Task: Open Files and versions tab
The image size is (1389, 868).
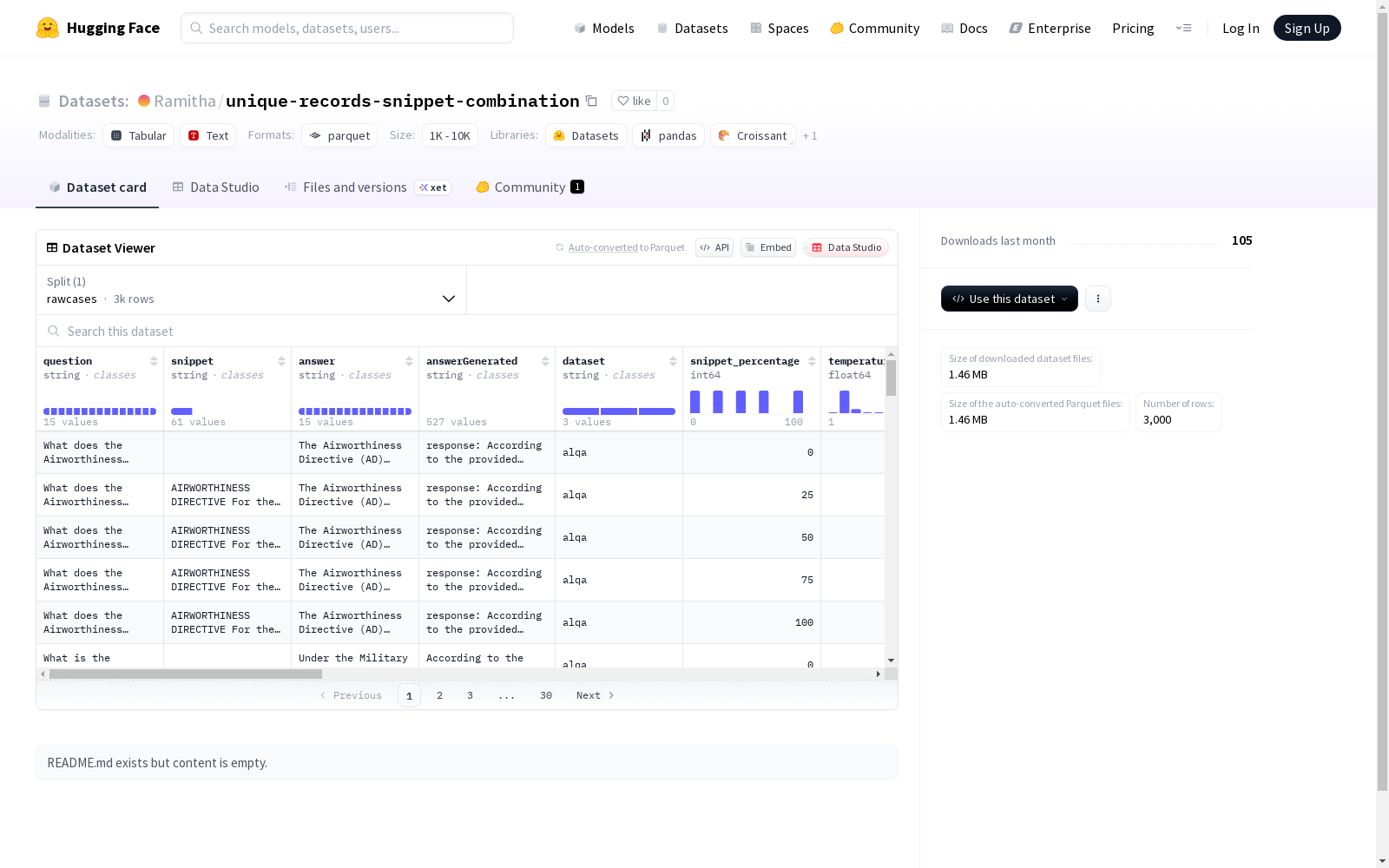Action: pos(367,187)
